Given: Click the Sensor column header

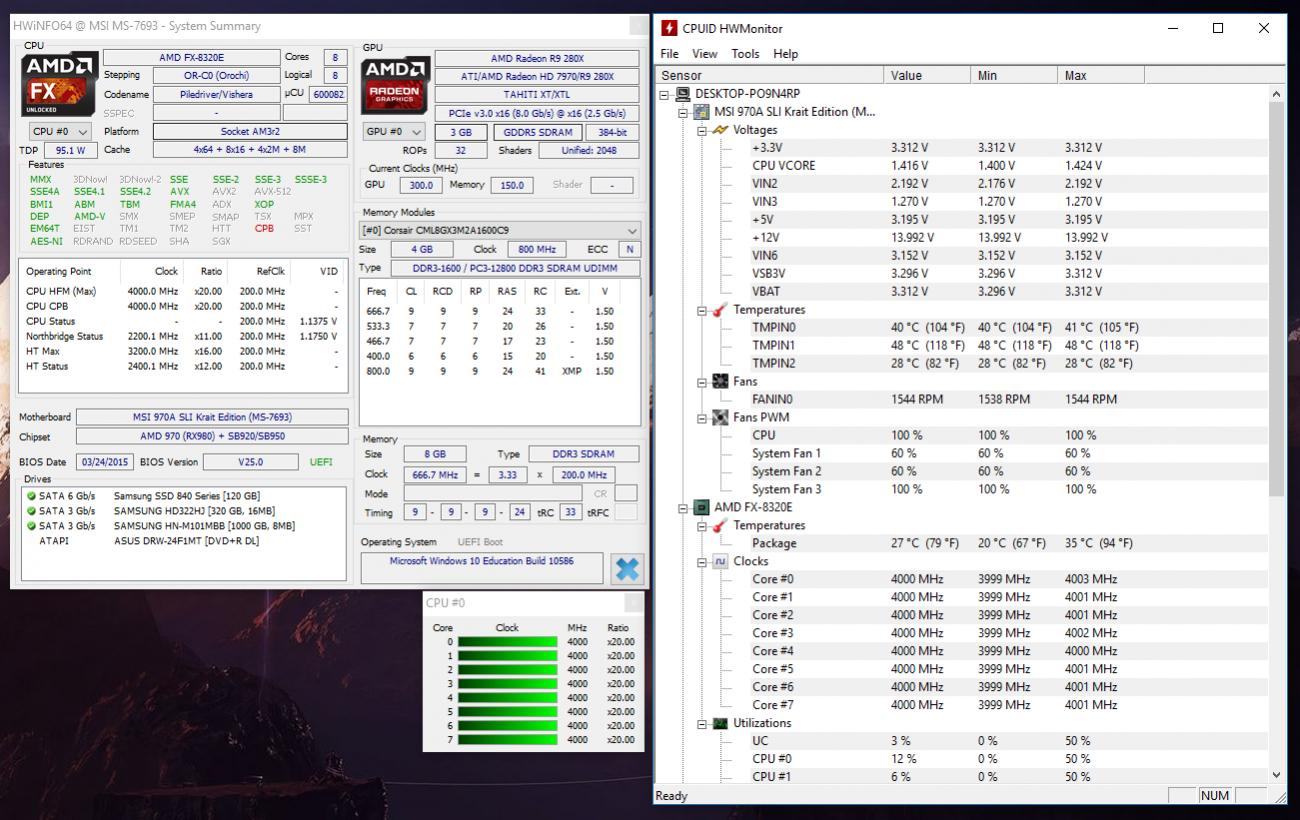Looking at the screenshot, I should 771,75.
